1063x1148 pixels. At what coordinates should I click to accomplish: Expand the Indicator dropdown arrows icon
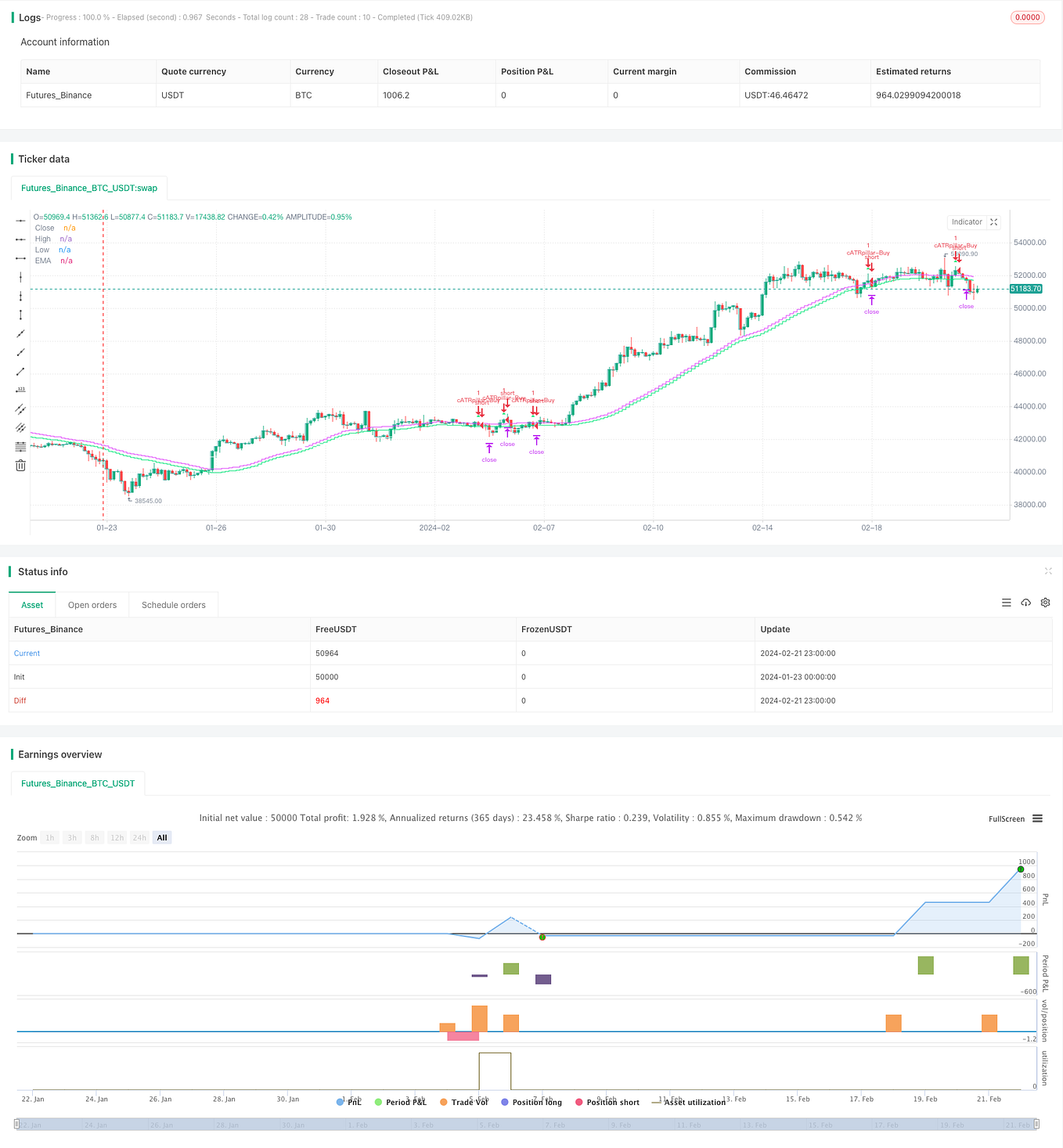[993, 221]
